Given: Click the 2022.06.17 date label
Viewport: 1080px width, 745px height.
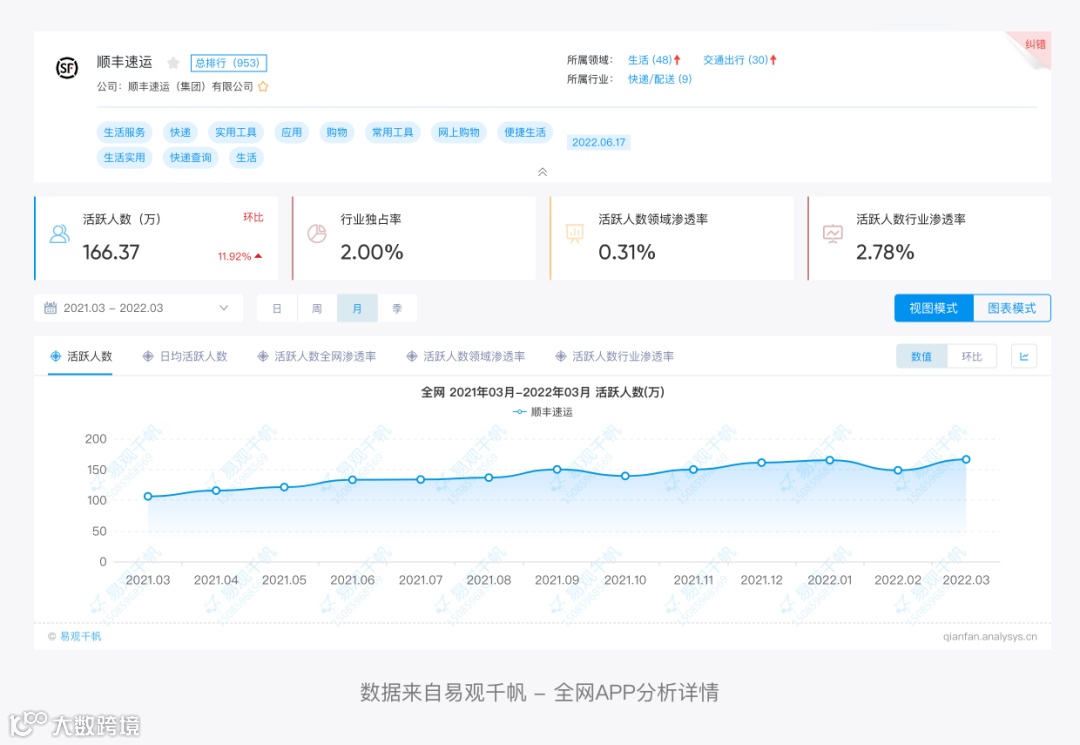Looking at the screenshot, I should tap(599, 143).
